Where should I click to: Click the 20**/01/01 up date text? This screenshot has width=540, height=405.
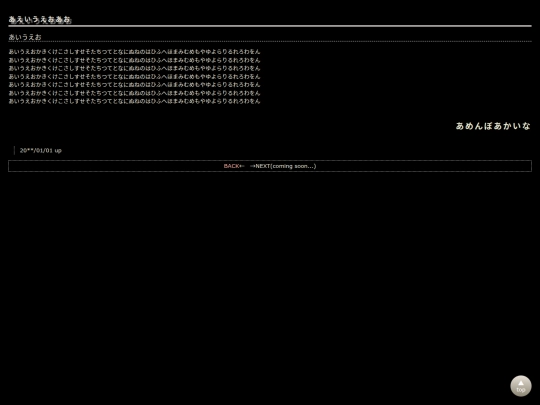tap(41, 150)
